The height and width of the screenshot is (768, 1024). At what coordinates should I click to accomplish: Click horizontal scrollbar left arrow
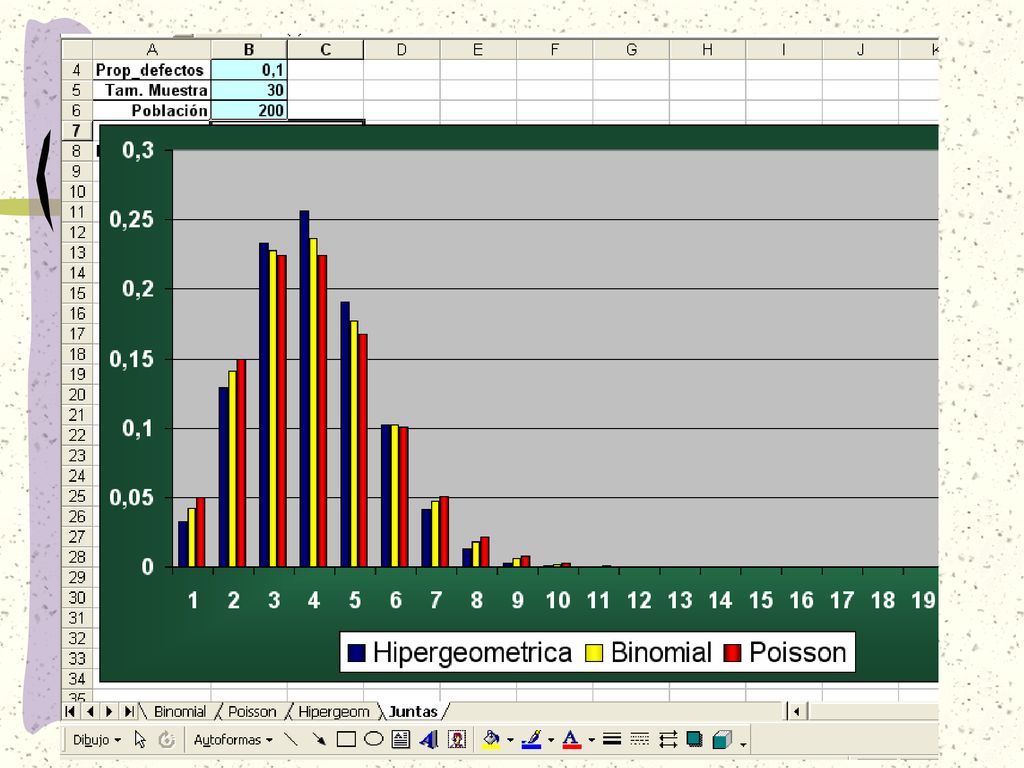[797, 711]
